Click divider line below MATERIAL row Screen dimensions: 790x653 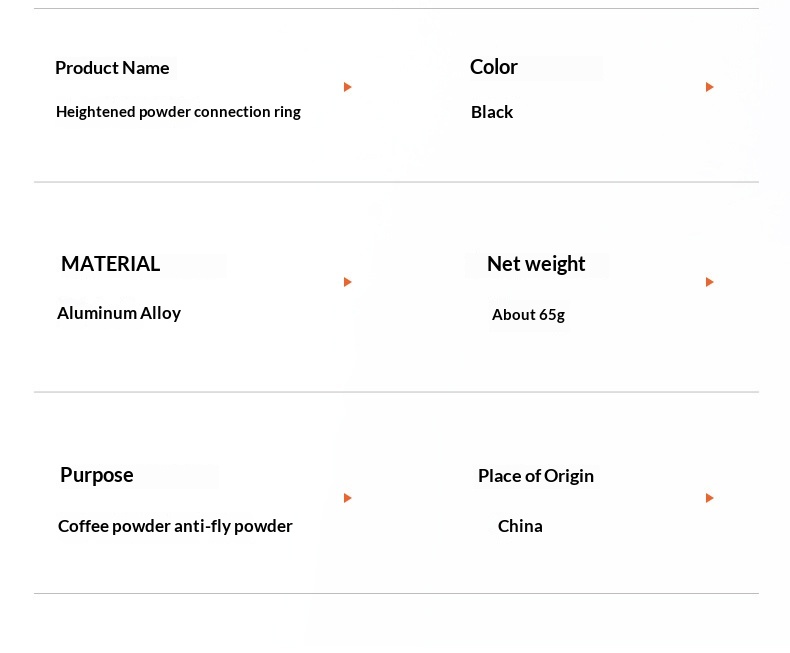pos(396,391)
